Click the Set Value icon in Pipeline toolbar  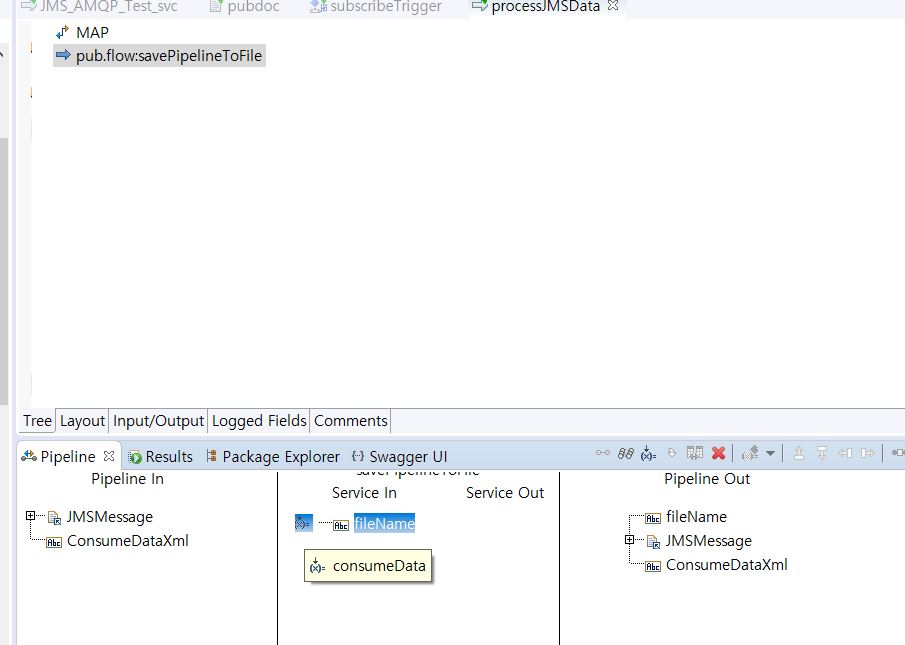648,454
